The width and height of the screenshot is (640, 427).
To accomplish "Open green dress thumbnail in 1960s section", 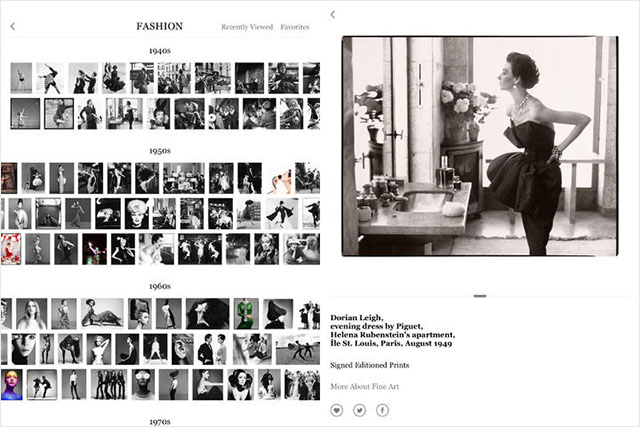I will [246, 314].
